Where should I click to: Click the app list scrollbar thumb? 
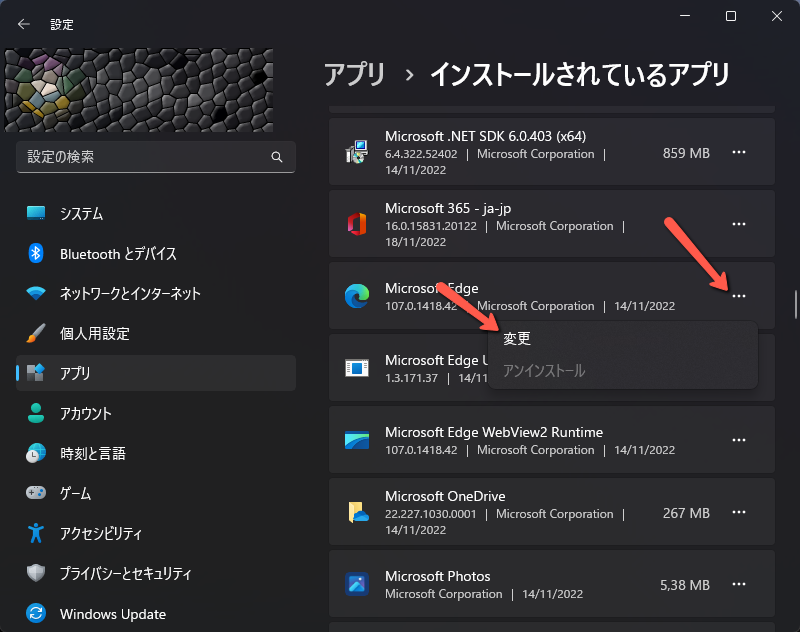(795, 304)
